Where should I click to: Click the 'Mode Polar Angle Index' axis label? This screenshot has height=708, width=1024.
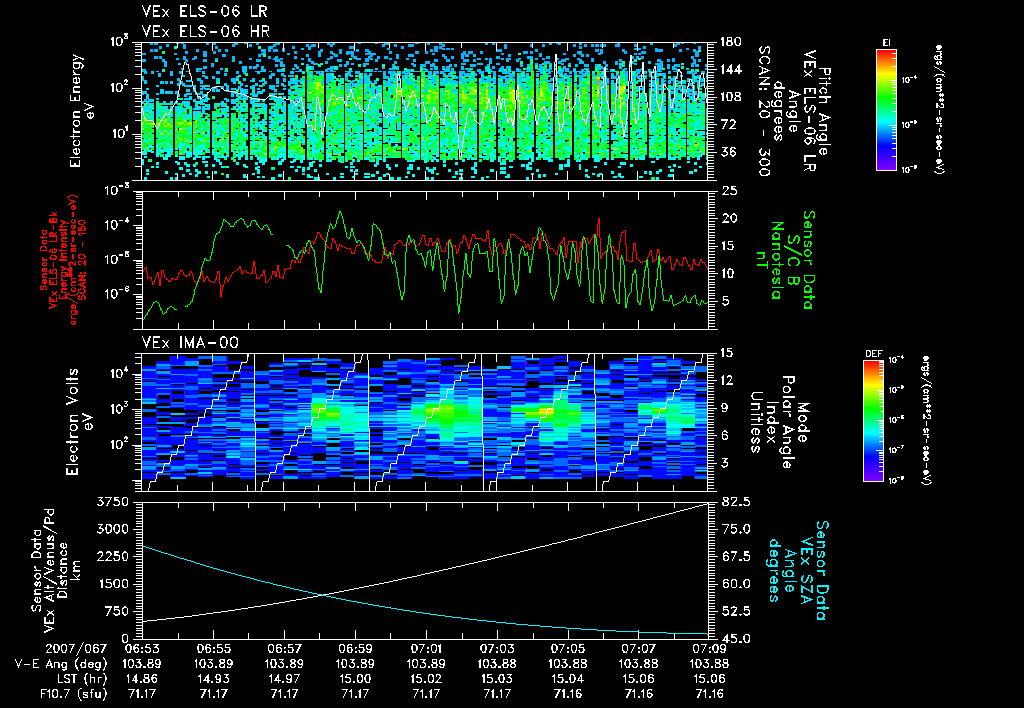779,422
